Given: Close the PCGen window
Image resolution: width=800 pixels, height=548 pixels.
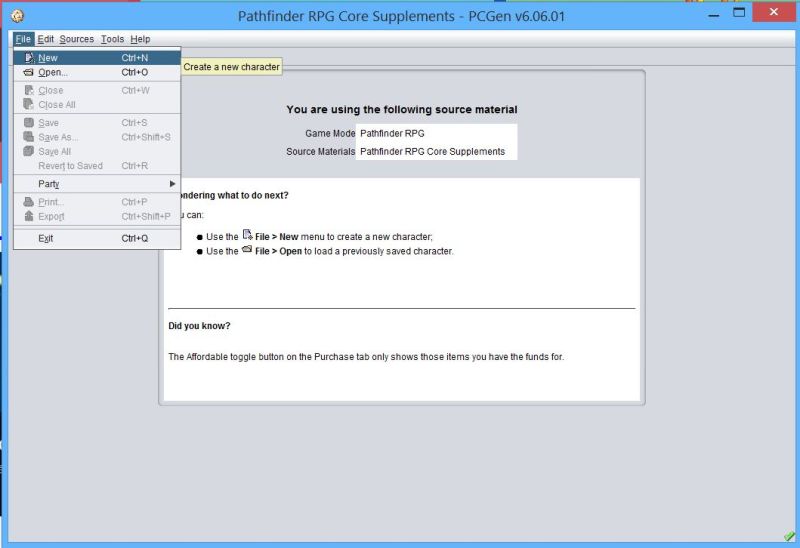Looking at the screenshot, I should click(x=774, y=12).
